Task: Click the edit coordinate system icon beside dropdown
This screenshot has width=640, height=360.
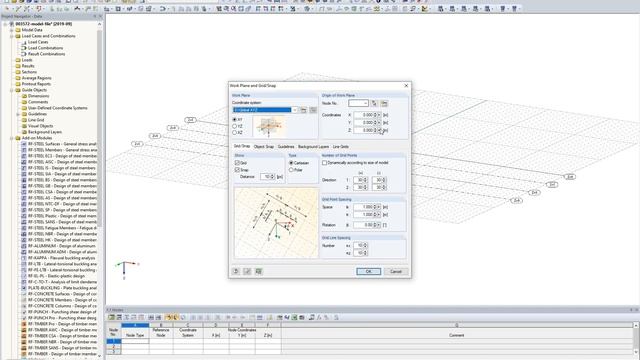Action: pyautogui.click(x=313, y=110)
